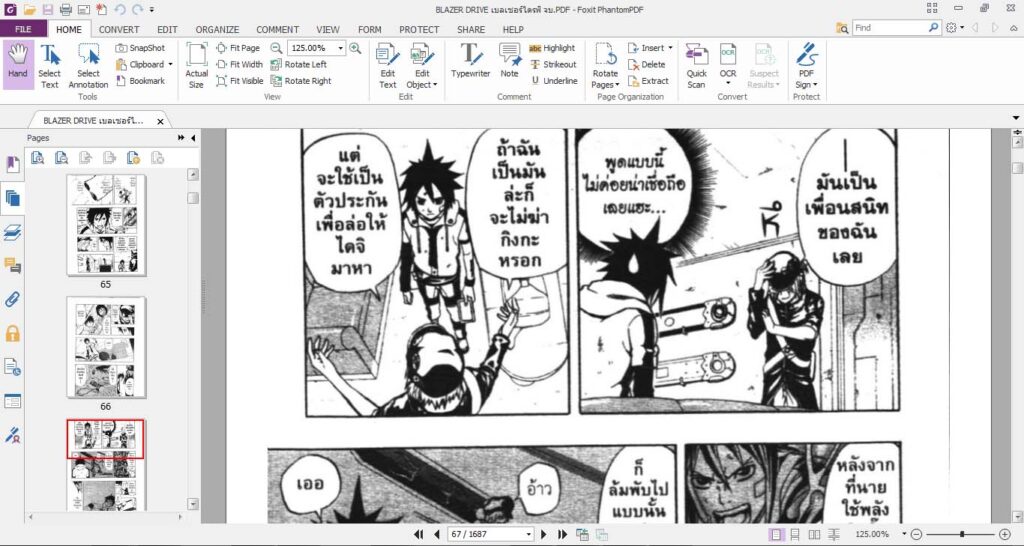Viewport: 1024px width, 546px height.
Task: Switch to the COMMENT ribbon tab
Action: point(278,29)
